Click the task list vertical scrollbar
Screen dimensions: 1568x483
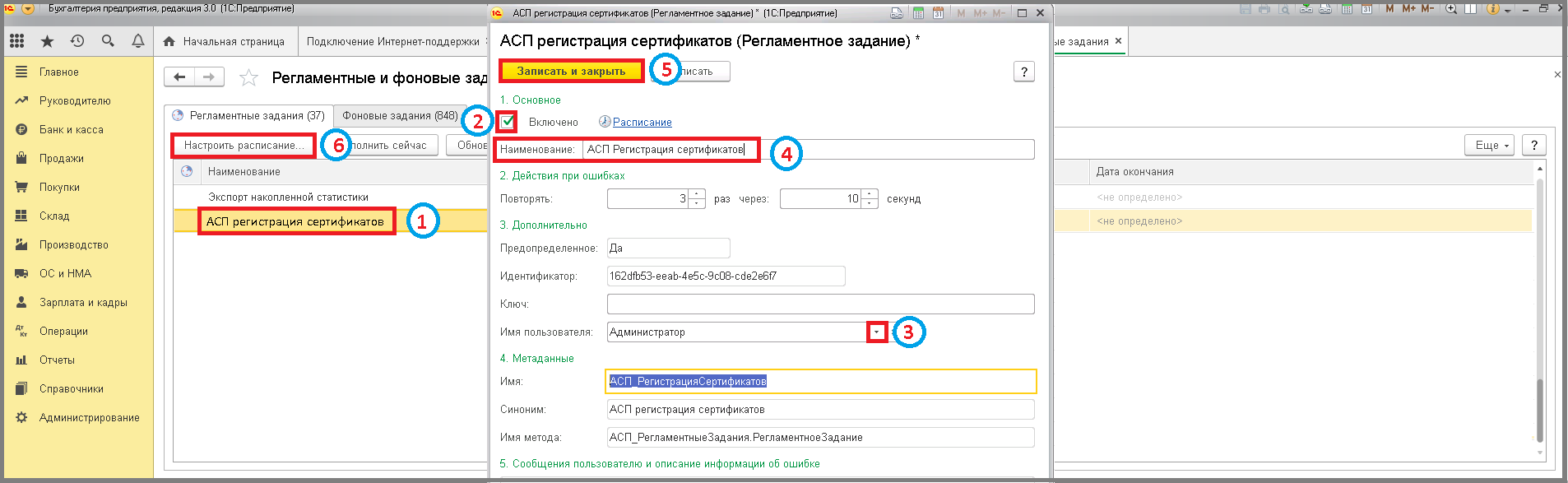coord(1540,309)
